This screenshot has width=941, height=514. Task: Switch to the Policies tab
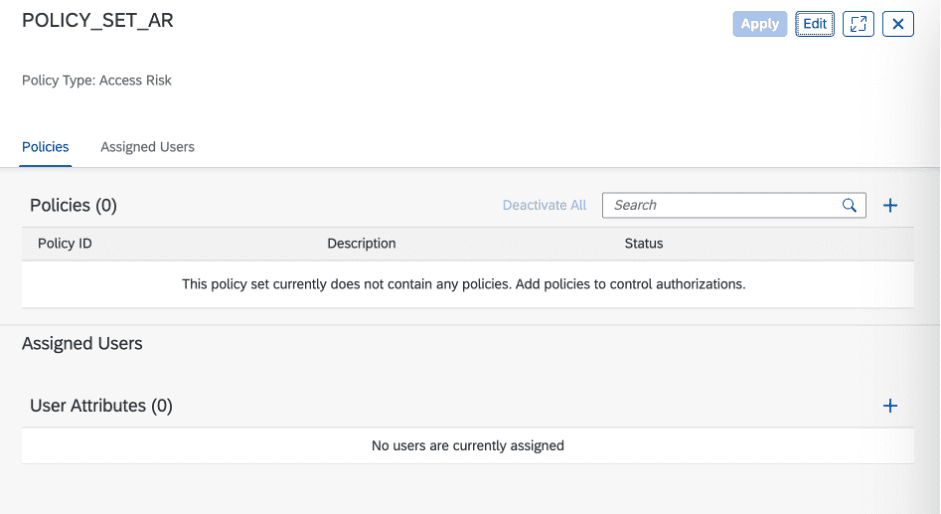46,147
